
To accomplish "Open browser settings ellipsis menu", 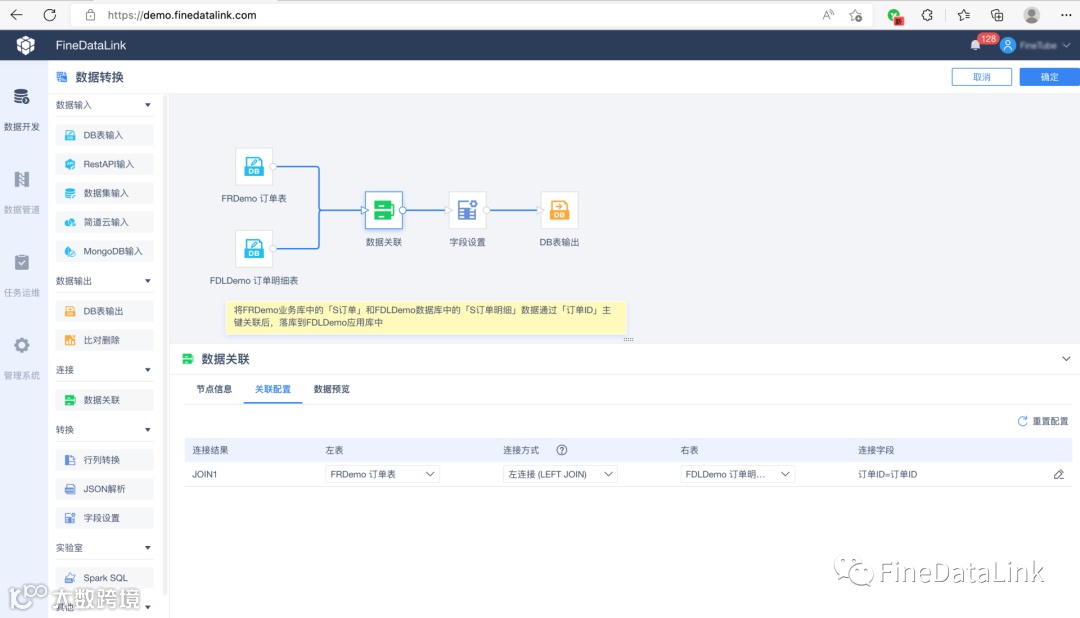I will click(x=1066, y=15).
